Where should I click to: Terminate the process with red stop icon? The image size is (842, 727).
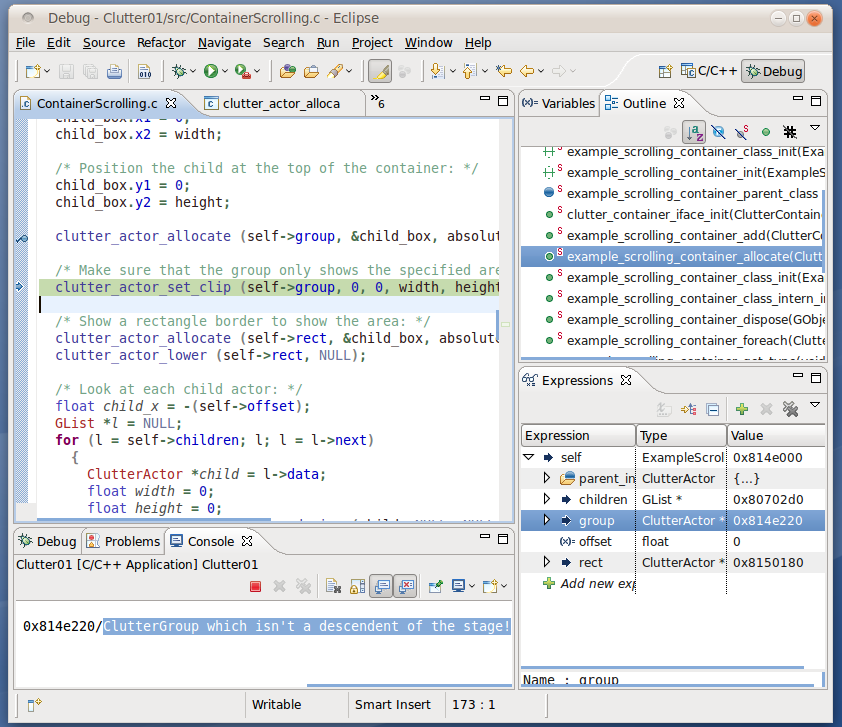coord(255,587)
